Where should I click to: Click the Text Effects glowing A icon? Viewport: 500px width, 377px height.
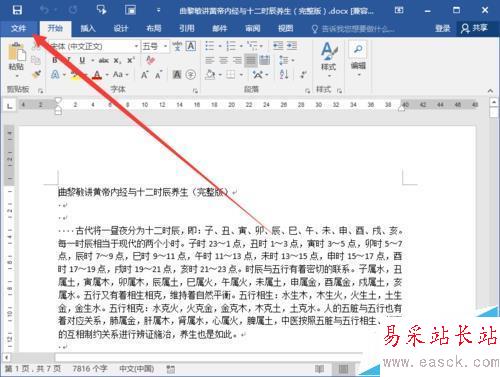[x=55, y=75]
